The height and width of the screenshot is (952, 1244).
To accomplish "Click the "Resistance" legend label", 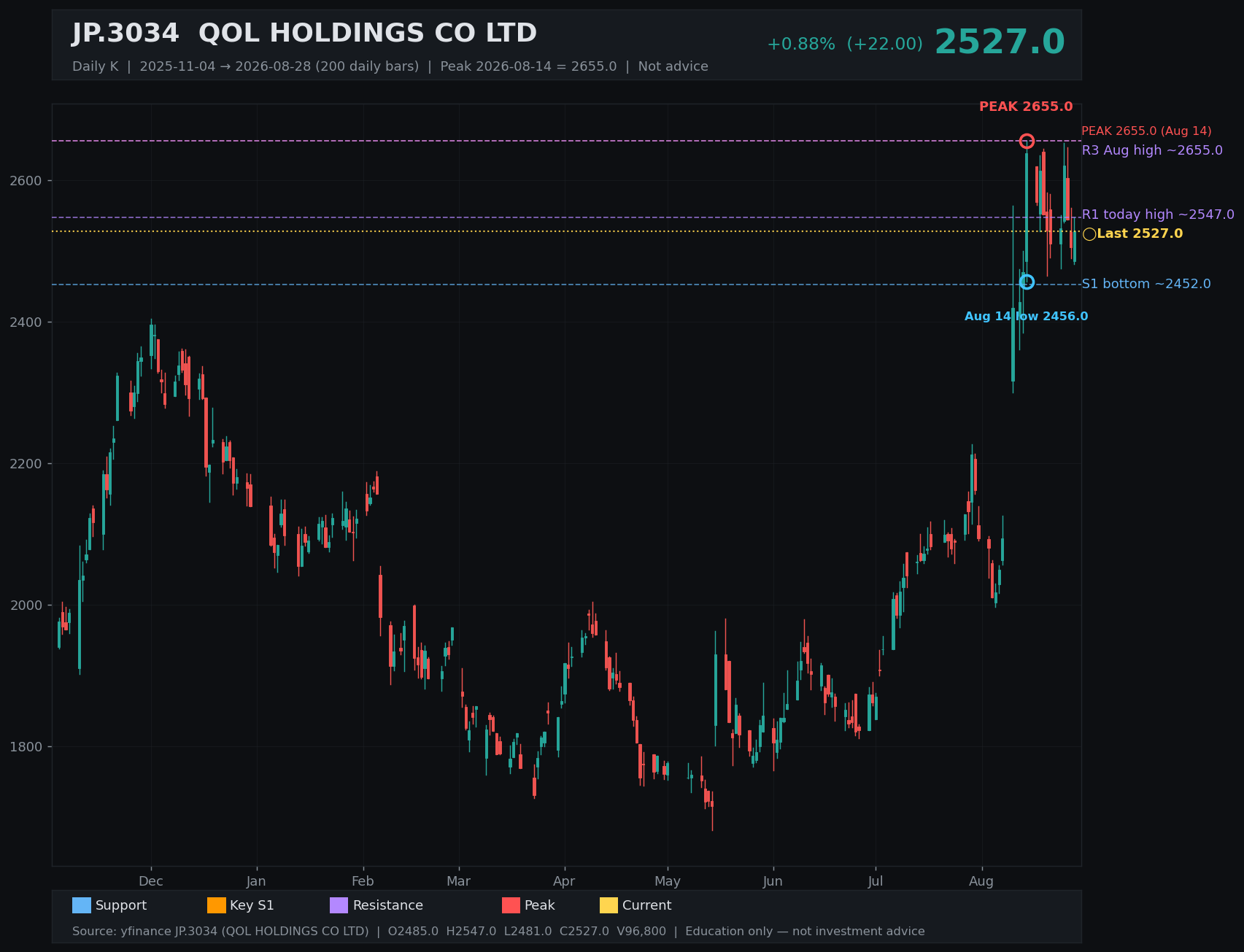I will tap(388, 905).
